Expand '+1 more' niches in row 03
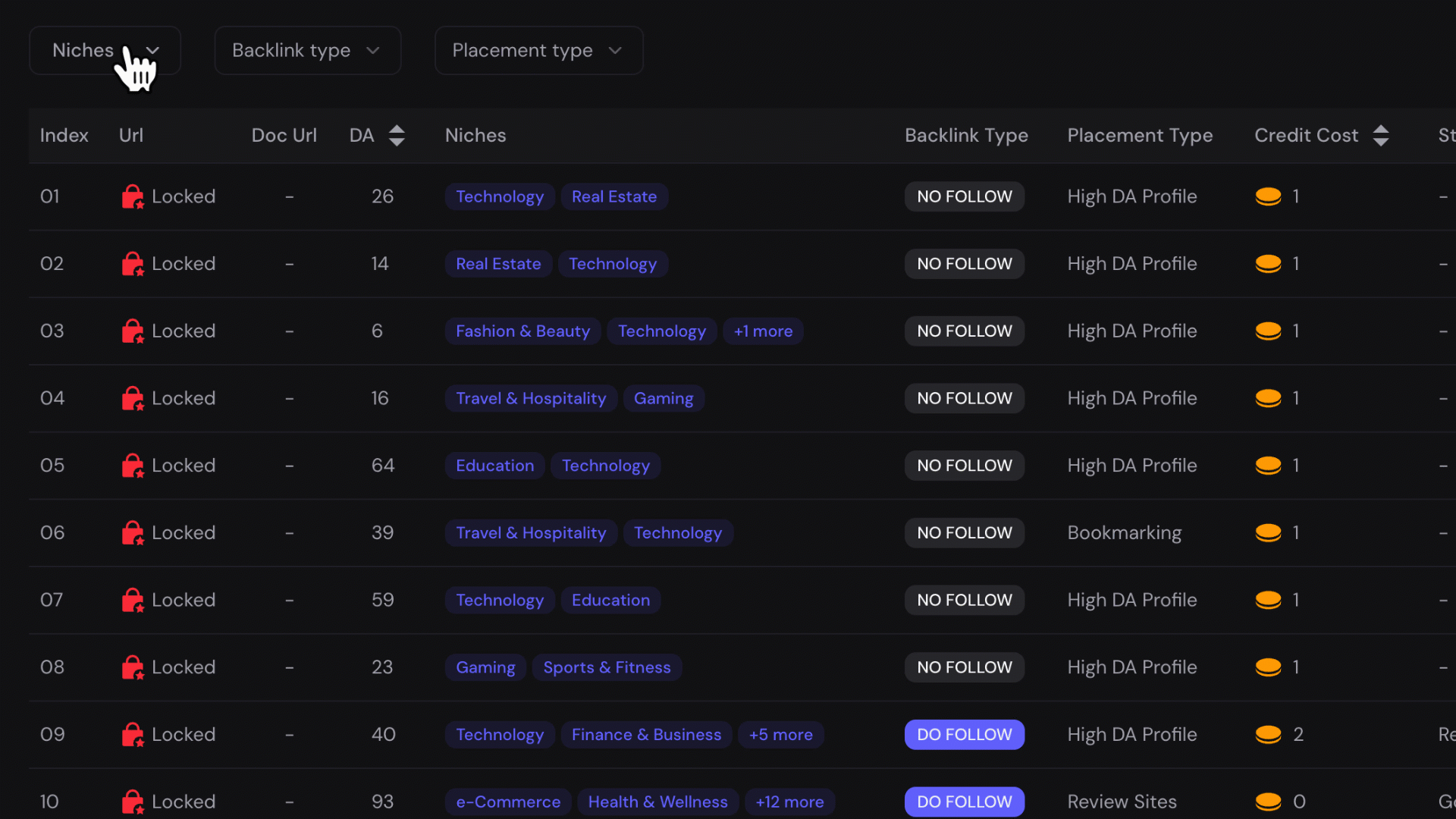This screenshot has height=819, width=1456. [763, 331]
